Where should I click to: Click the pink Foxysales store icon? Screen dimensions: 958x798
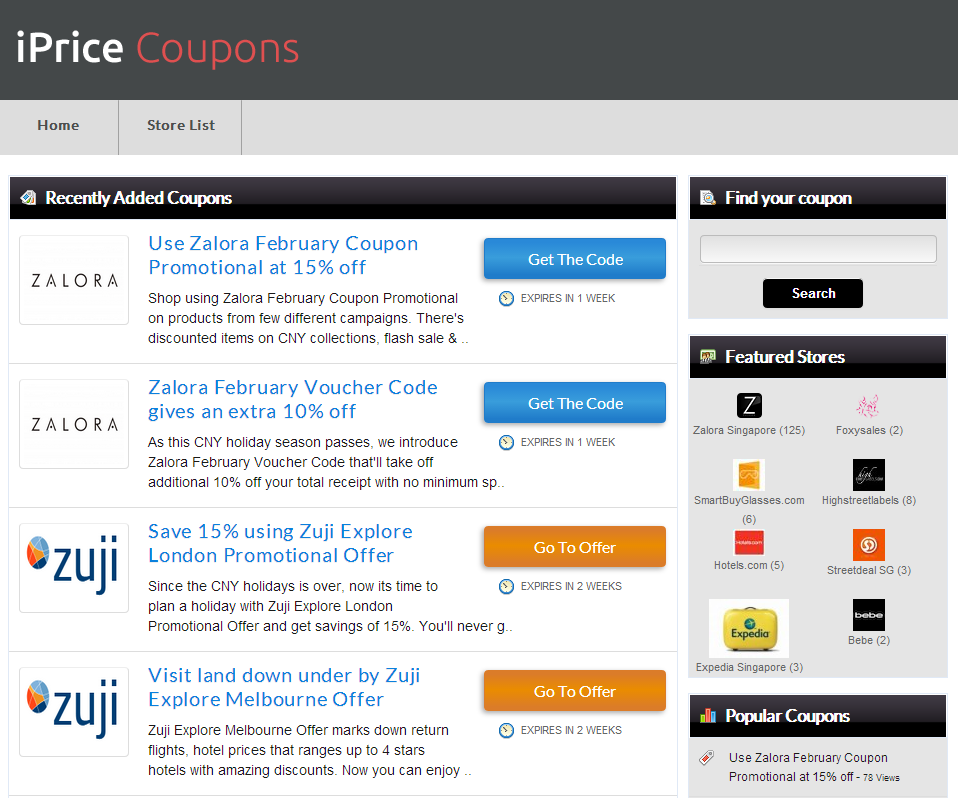pyautogui.click(x=868, y=405)
